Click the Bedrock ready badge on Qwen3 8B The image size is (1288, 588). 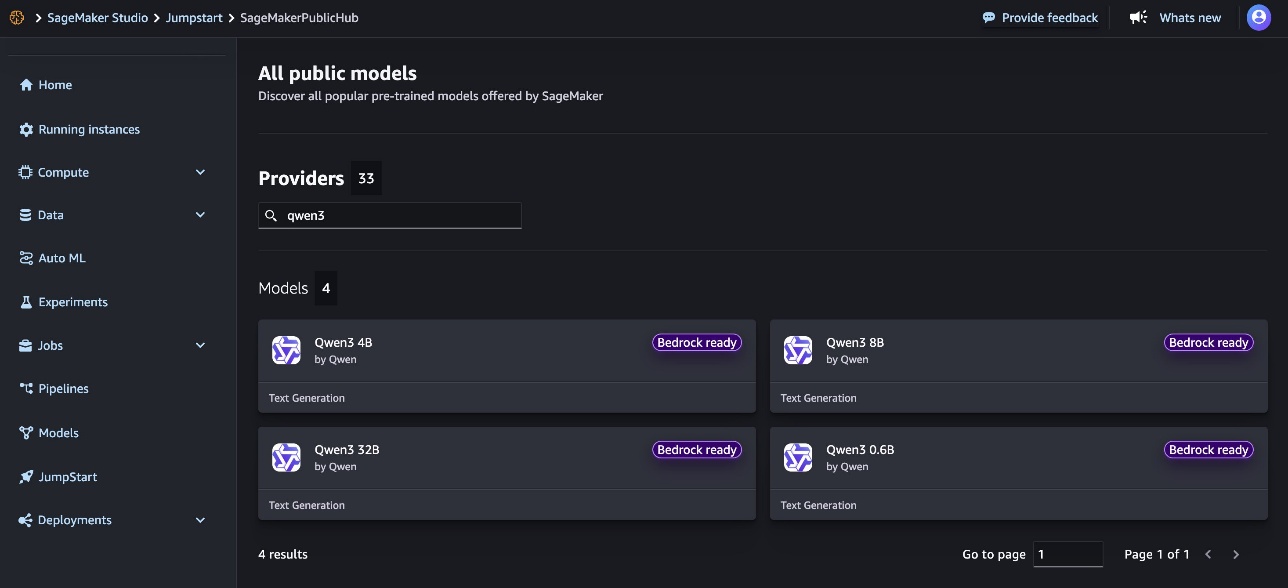tap(1208, 343)
